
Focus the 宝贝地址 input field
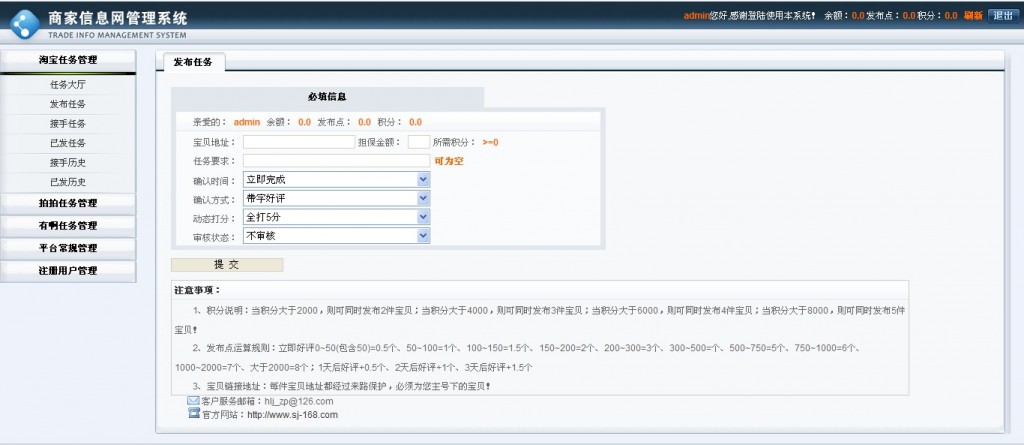pos(299,142)
